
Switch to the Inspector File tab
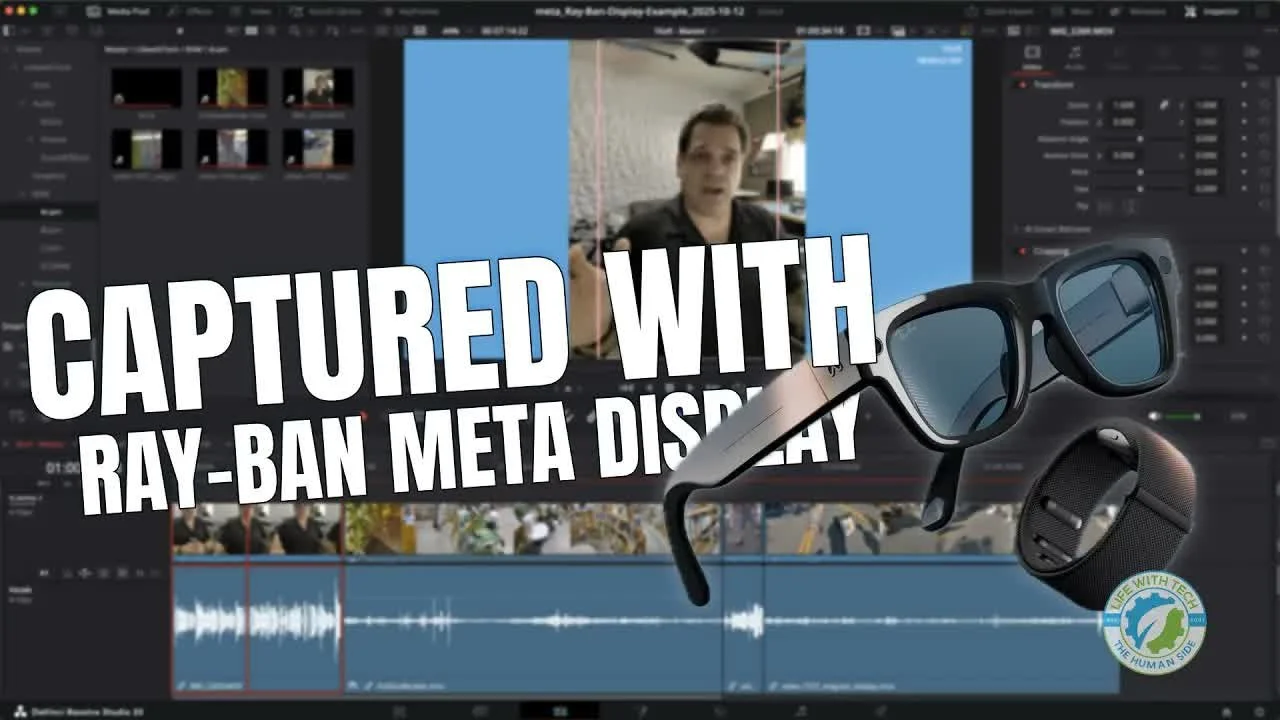[x=1251, y=58]
